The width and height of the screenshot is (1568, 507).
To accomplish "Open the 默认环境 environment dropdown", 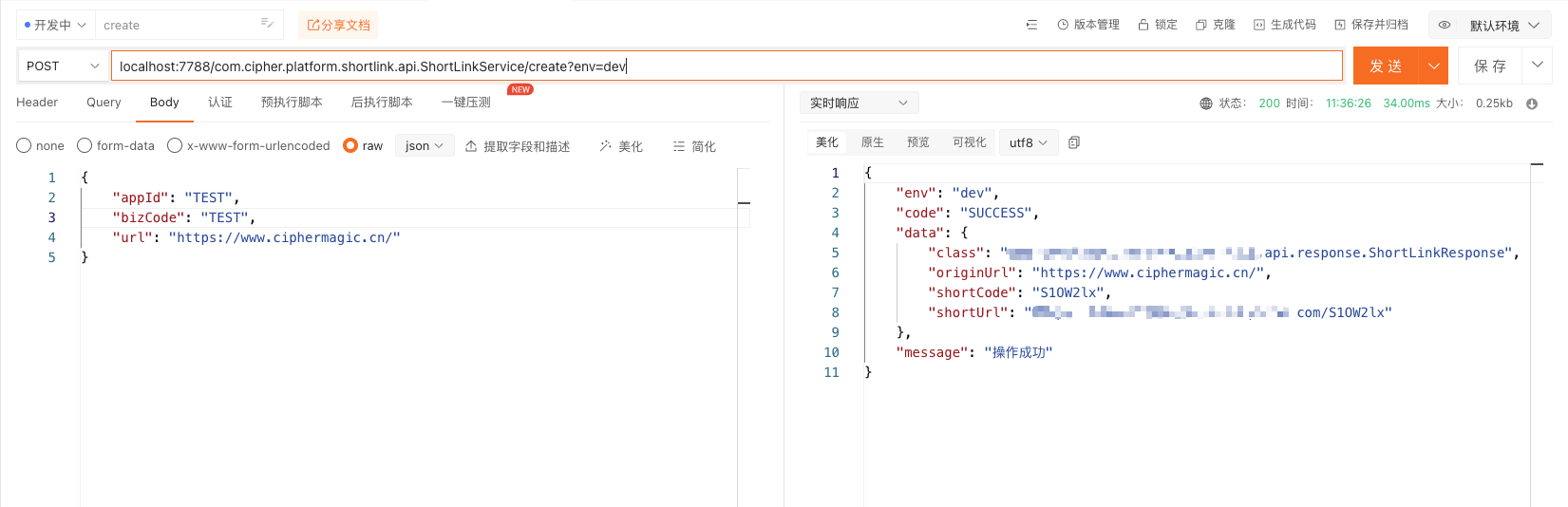I will pos(1503,26).
